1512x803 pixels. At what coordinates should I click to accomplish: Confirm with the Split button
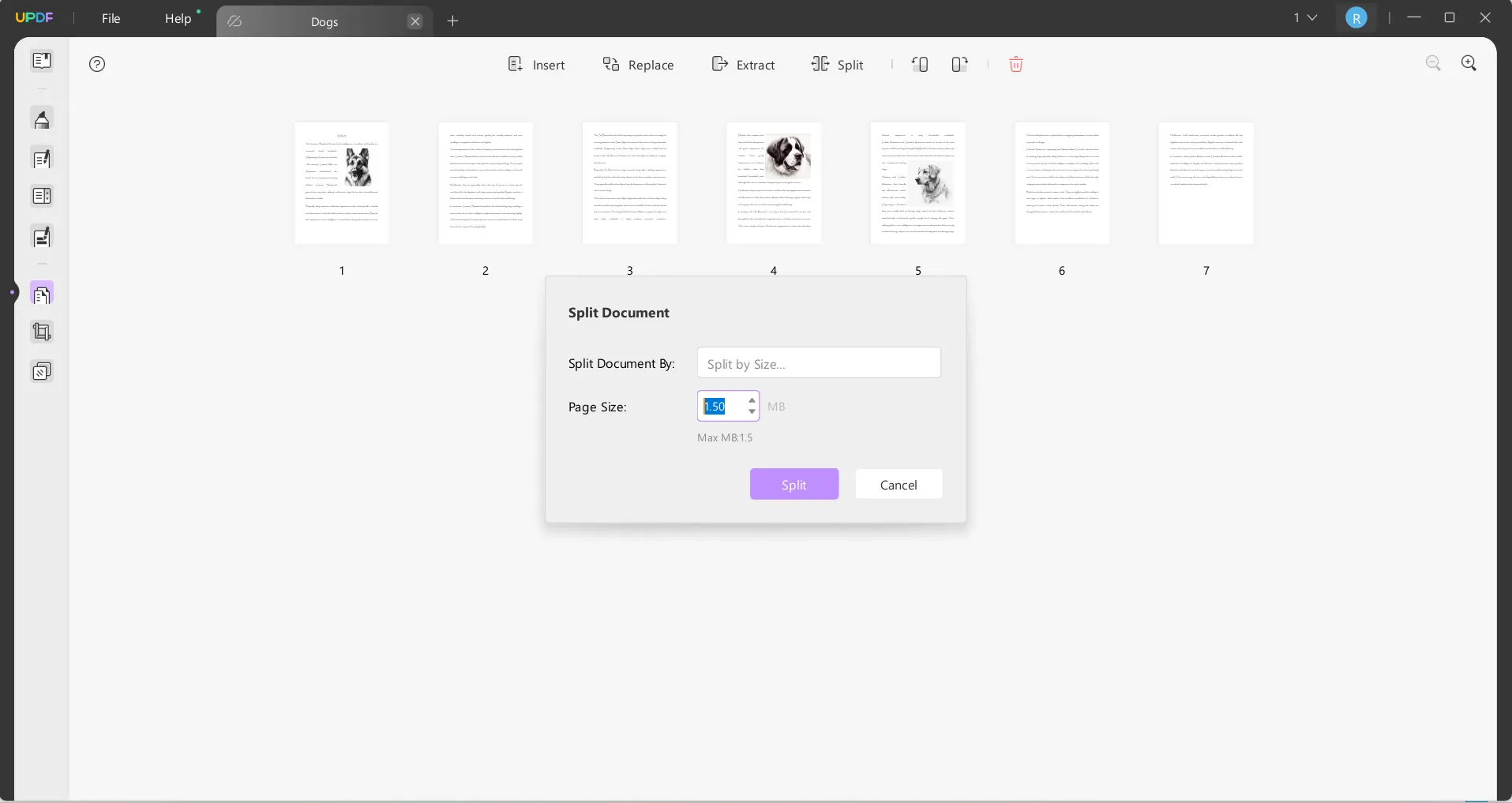pos(794,484)
